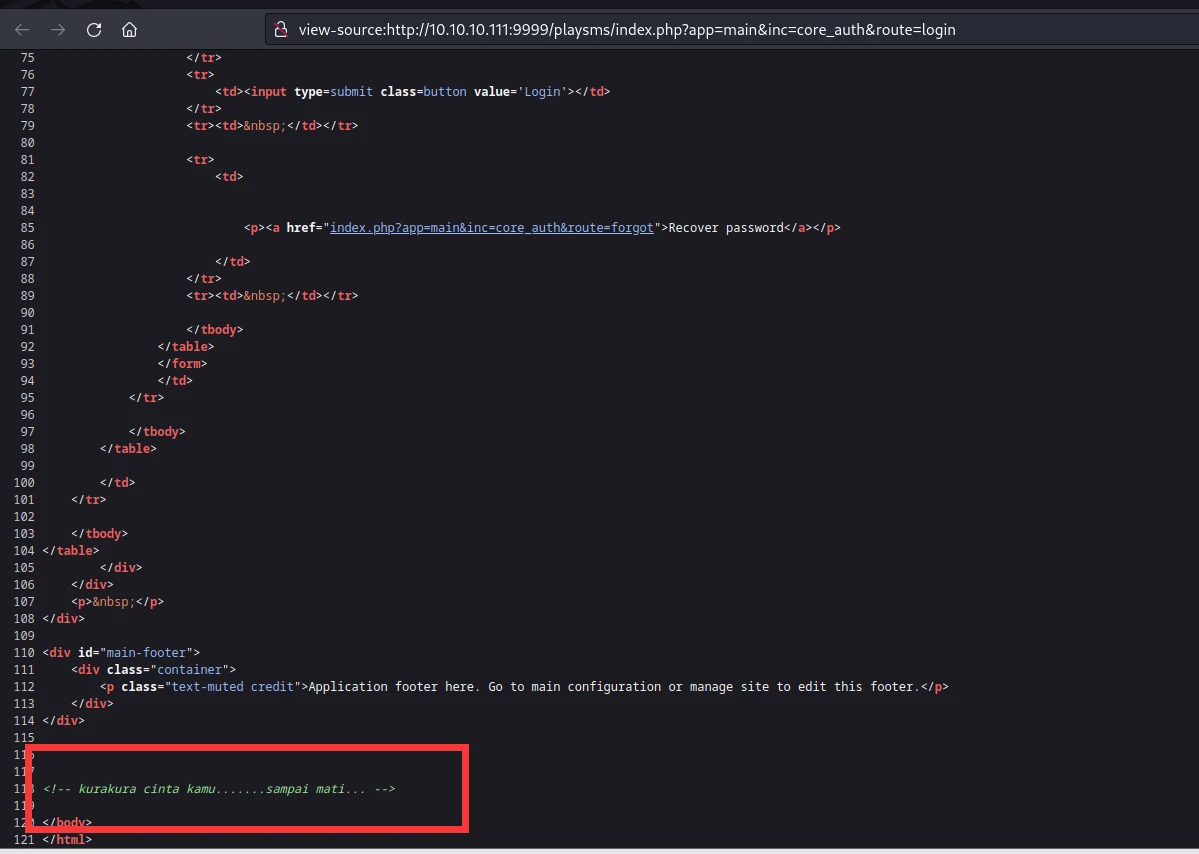Image resolution: width=1199 pixels, height=854 pixels.
Task: Select the </div> tag on line 108
Action: click(64, 619)
